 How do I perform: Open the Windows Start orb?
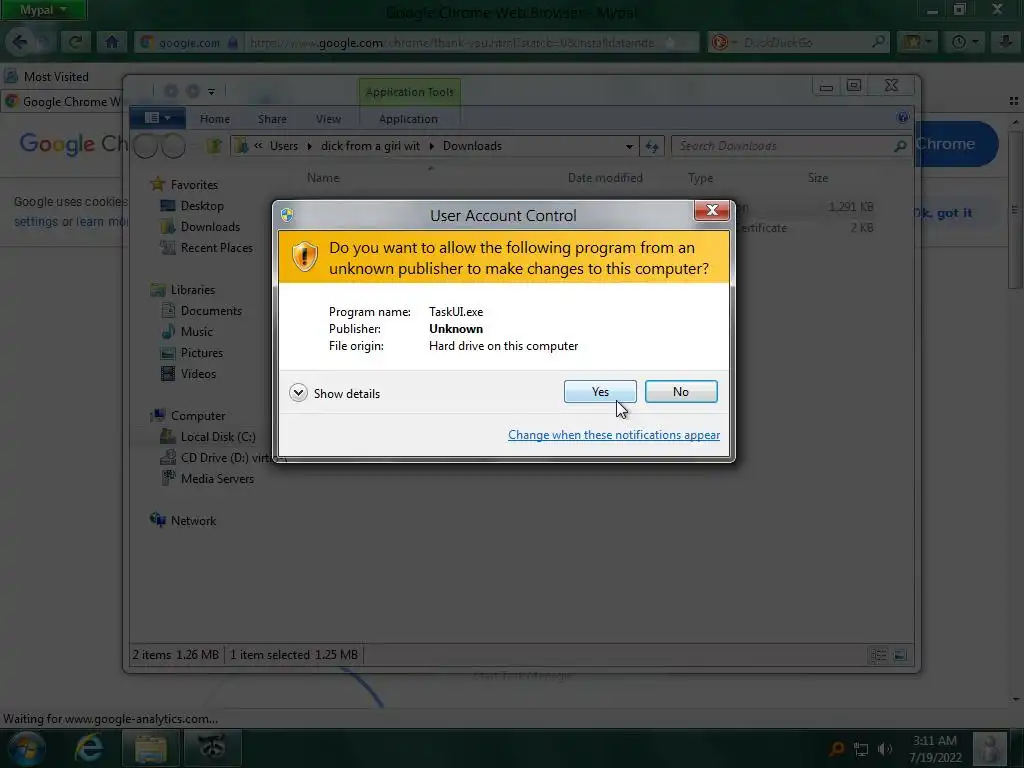point(25,748)
